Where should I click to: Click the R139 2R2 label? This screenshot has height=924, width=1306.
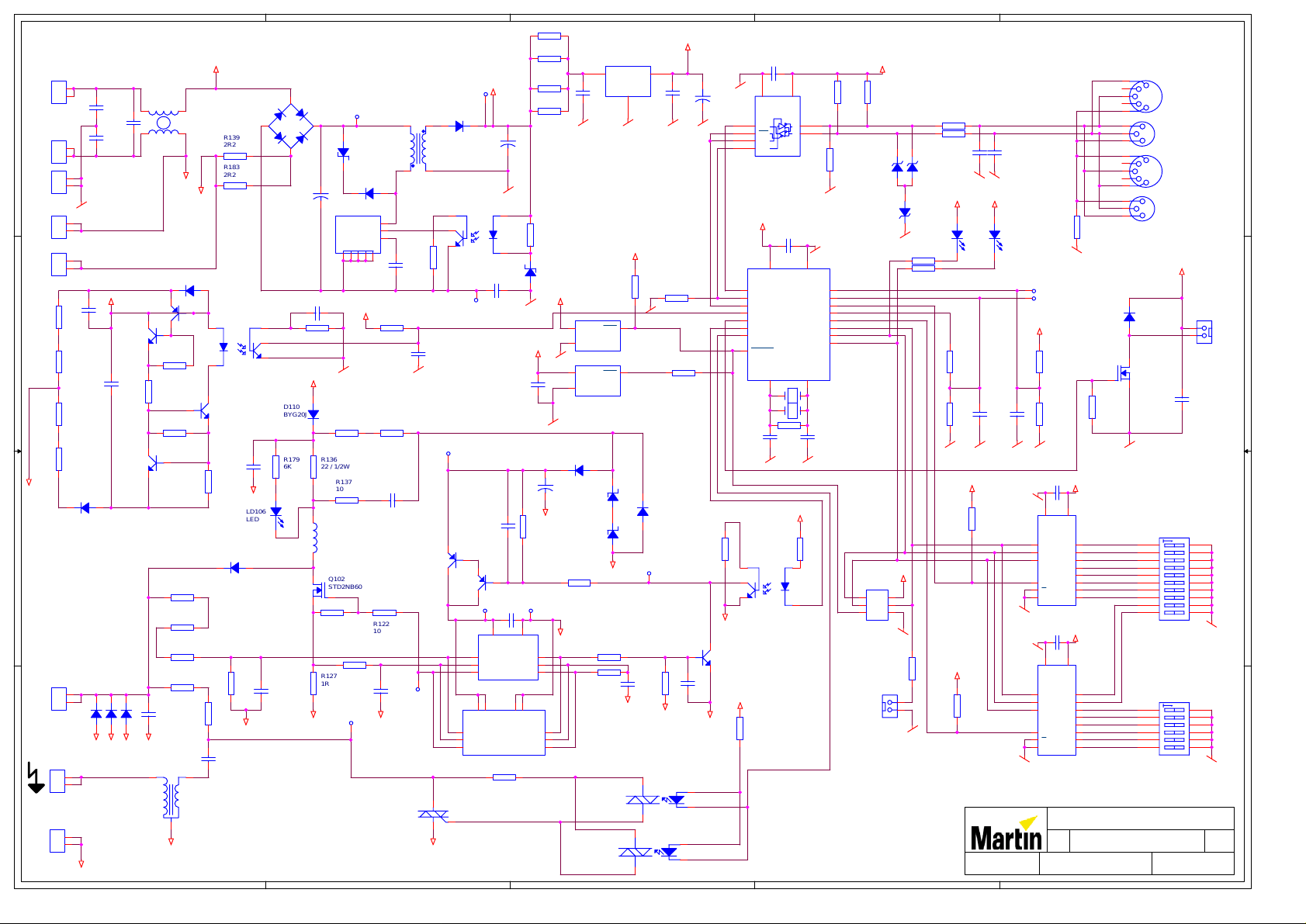231,141
